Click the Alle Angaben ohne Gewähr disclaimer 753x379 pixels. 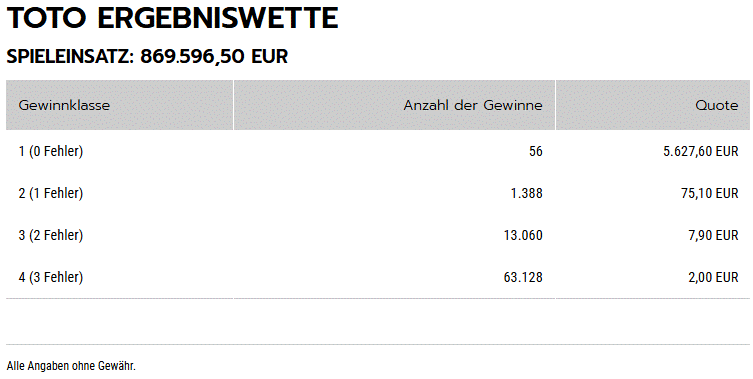(71, 366)
